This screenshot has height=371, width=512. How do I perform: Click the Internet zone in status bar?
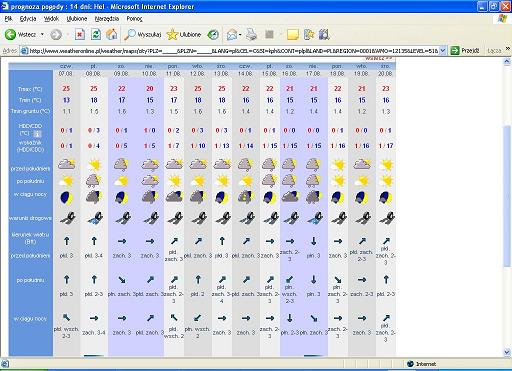[422, 364]
